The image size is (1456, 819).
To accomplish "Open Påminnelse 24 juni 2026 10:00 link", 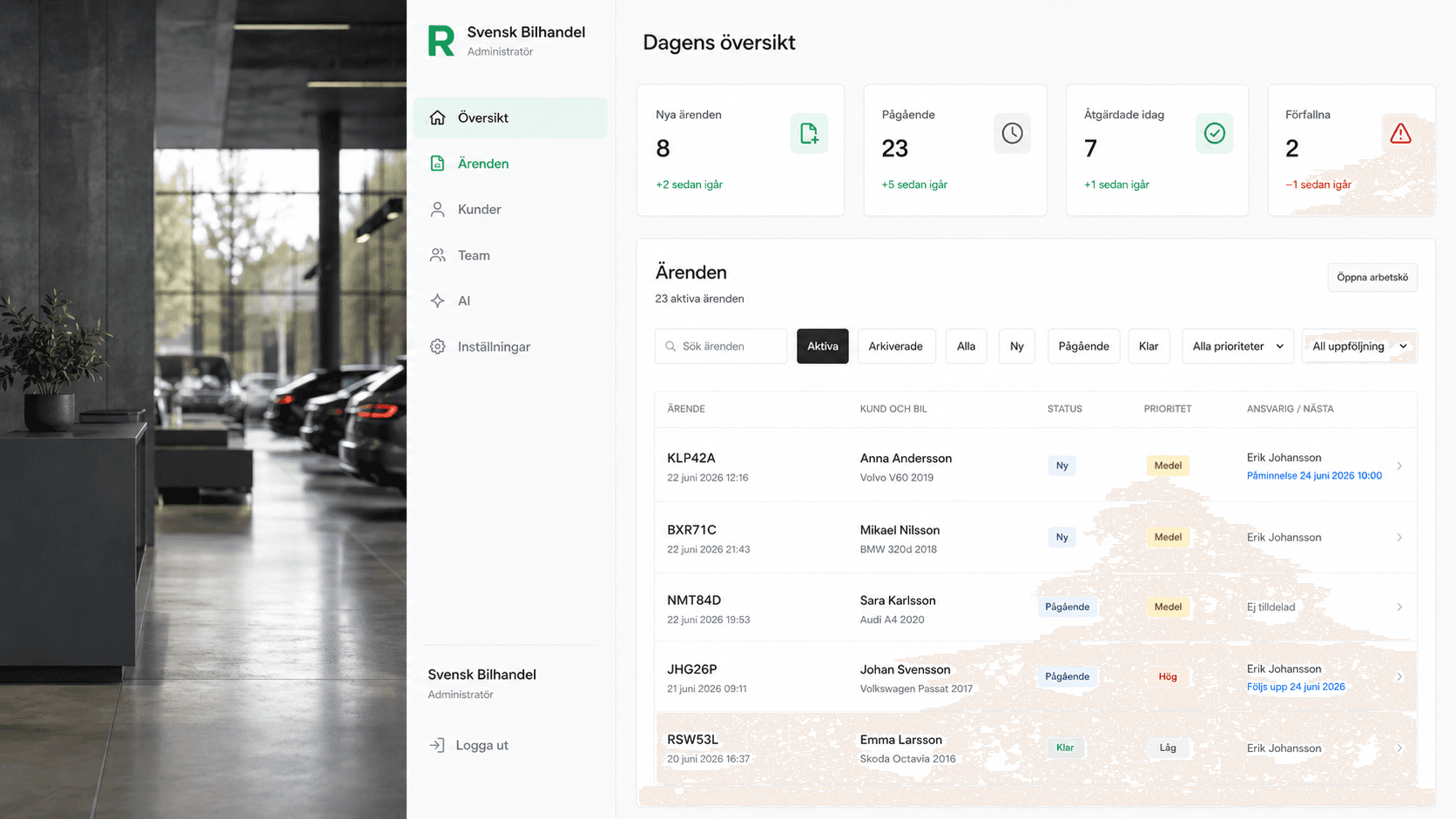I will 1314,476.
